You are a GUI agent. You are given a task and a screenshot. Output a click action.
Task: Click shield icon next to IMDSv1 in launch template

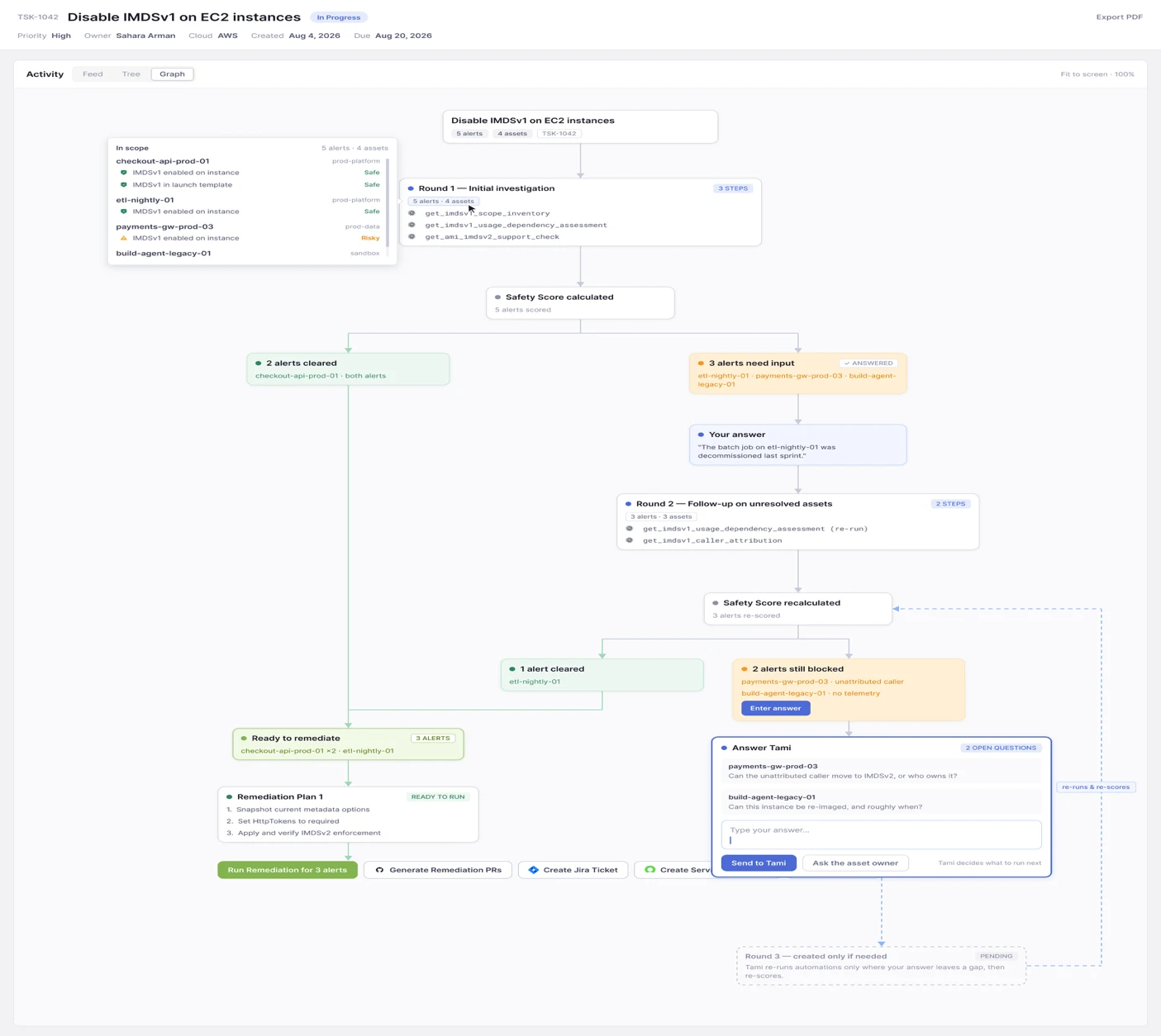pyautogui.click(x=124, y=185)
